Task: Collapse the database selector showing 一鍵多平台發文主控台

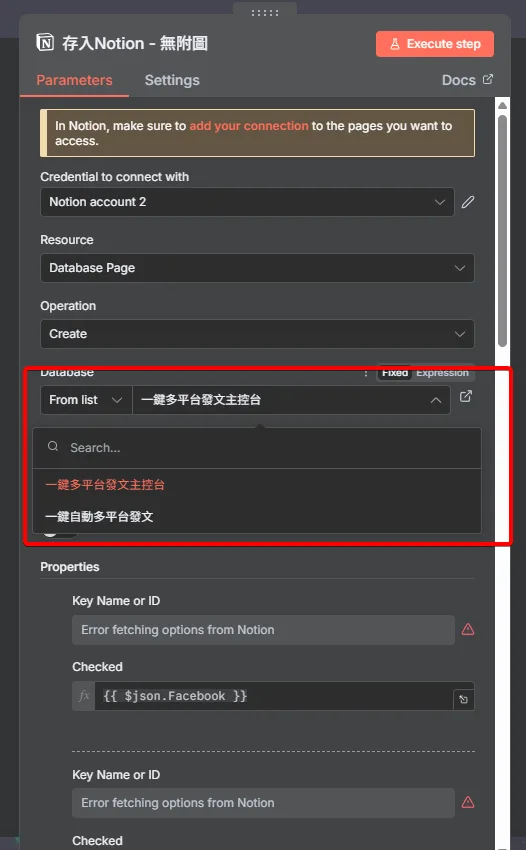Action: [x=291, y=400]
